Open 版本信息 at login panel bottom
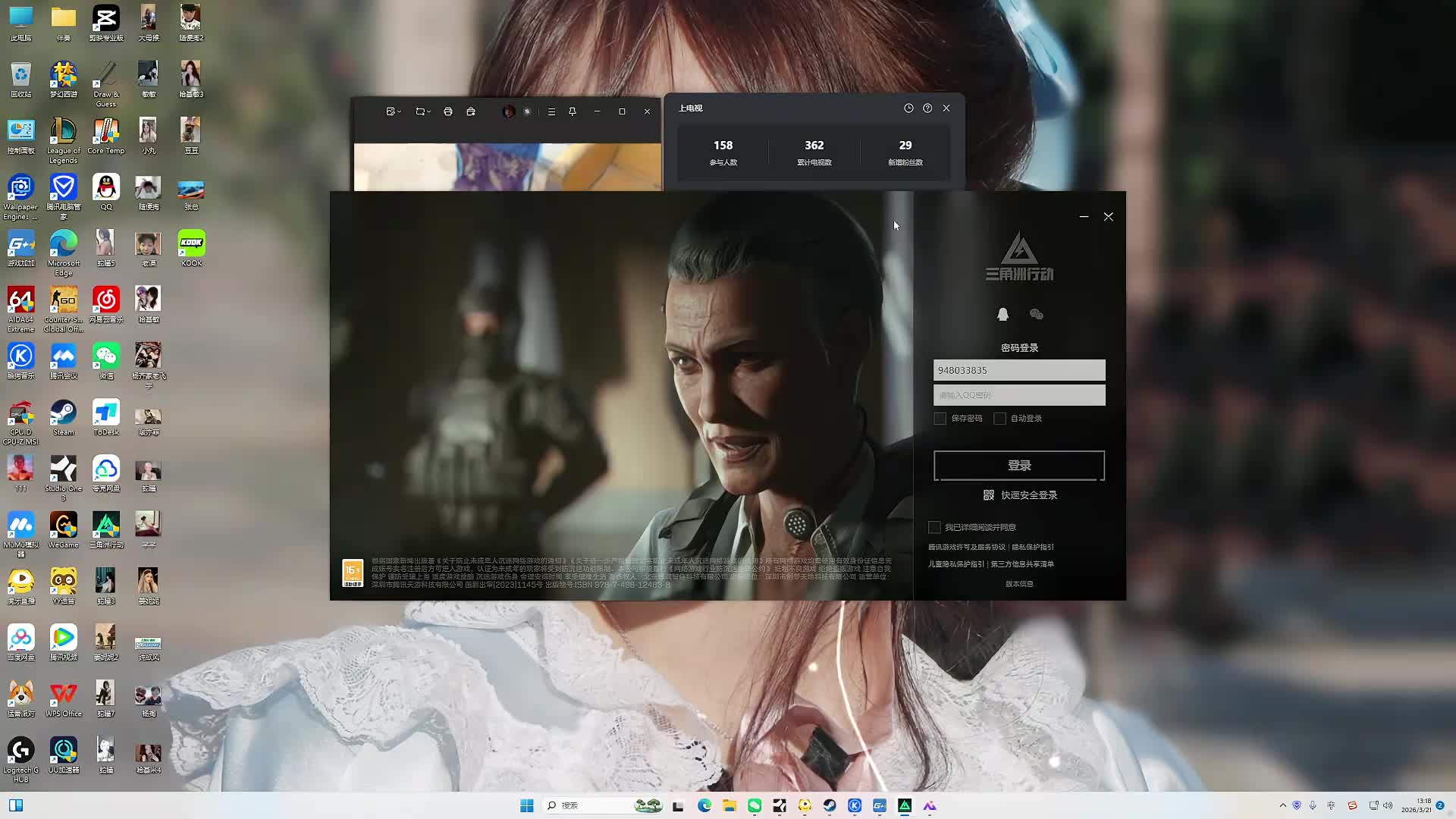This screenshot has width=1456, height=819. (1019, 584)
